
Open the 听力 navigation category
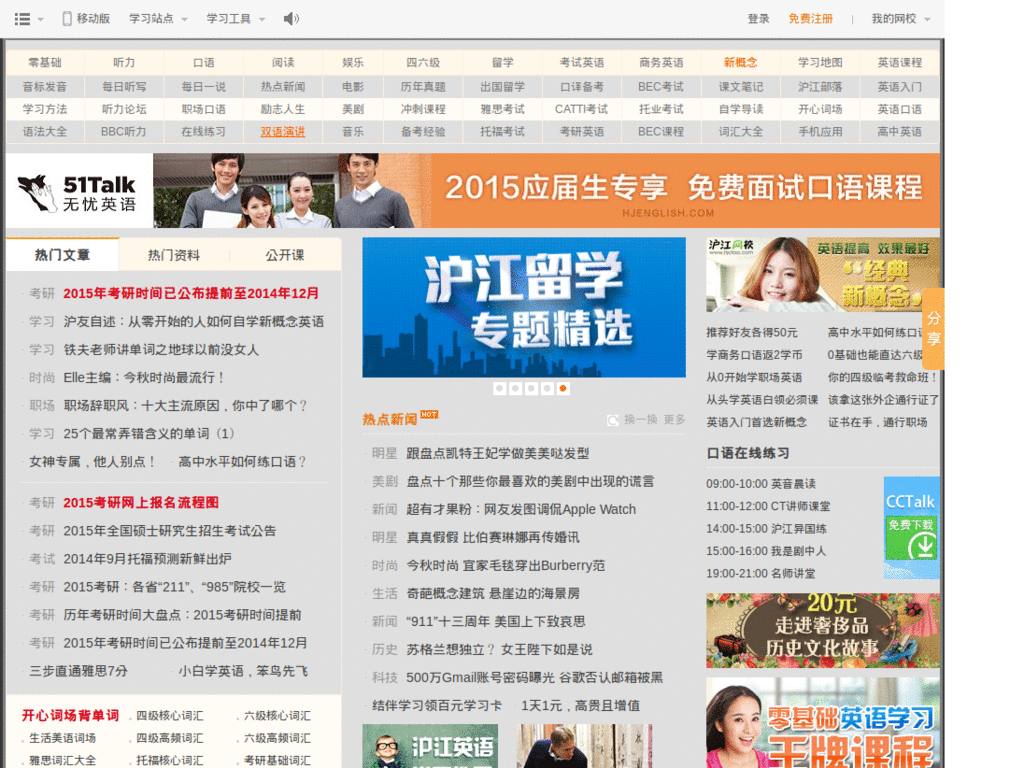click(x=124, y=63)
